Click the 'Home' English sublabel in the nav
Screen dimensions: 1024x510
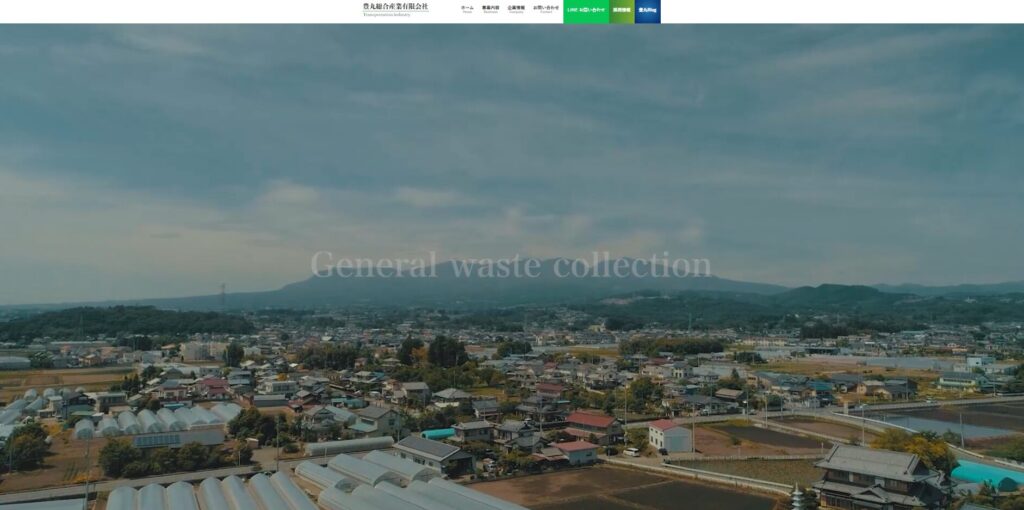click(467, 13)
